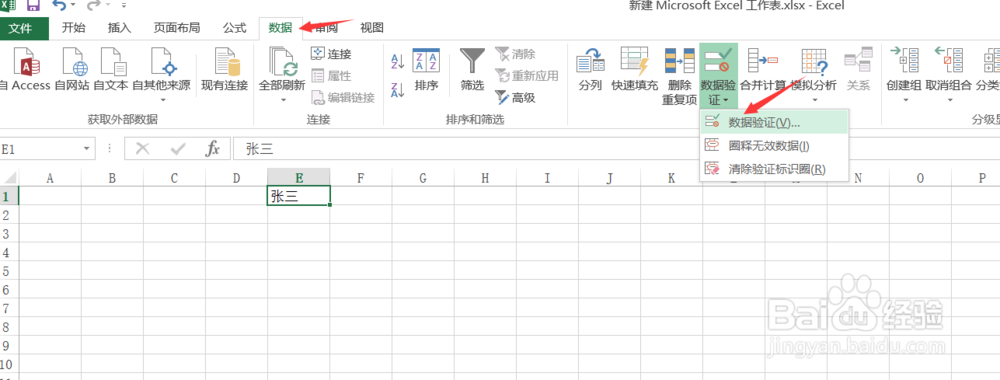
Task: Choose 清除验证标识圈(R) menu entry
Action: pos(774,169)
